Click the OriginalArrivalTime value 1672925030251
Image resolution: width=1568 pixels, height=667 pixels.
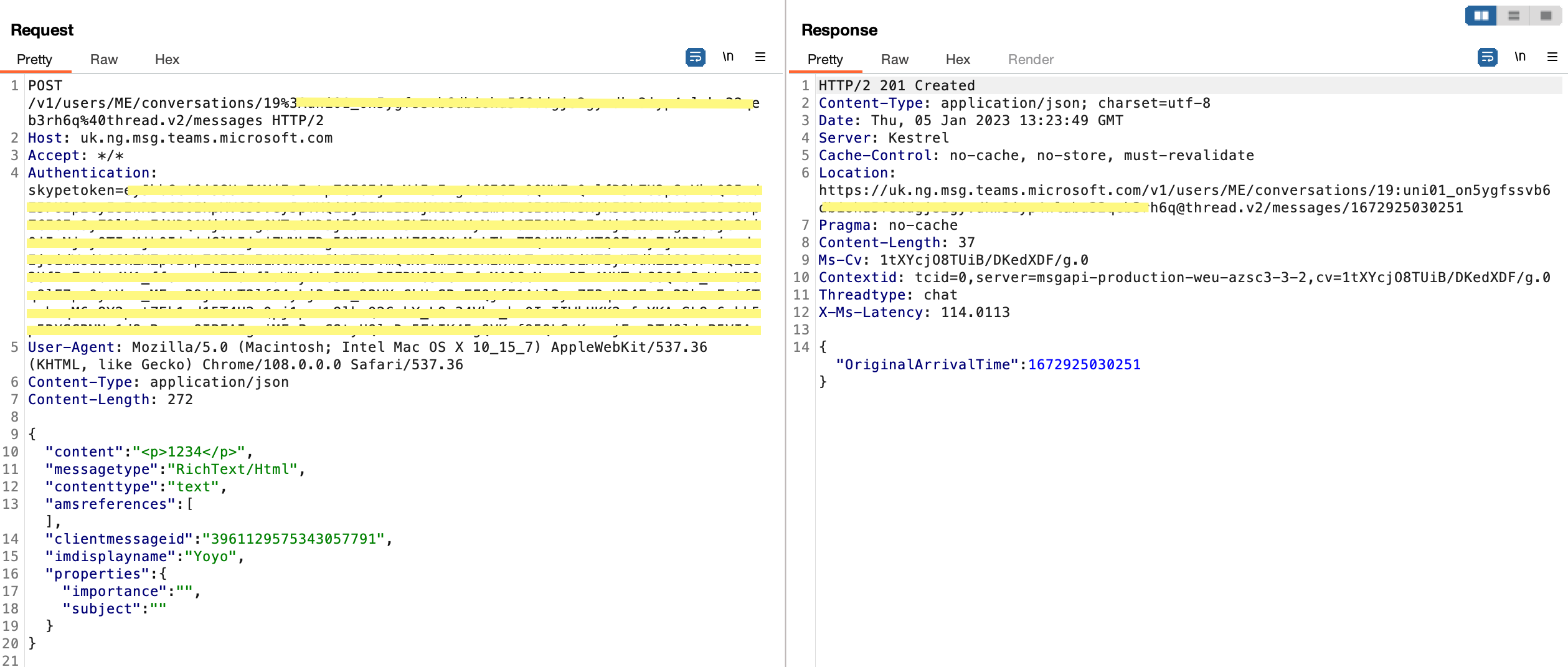(x=1084, y=365)
